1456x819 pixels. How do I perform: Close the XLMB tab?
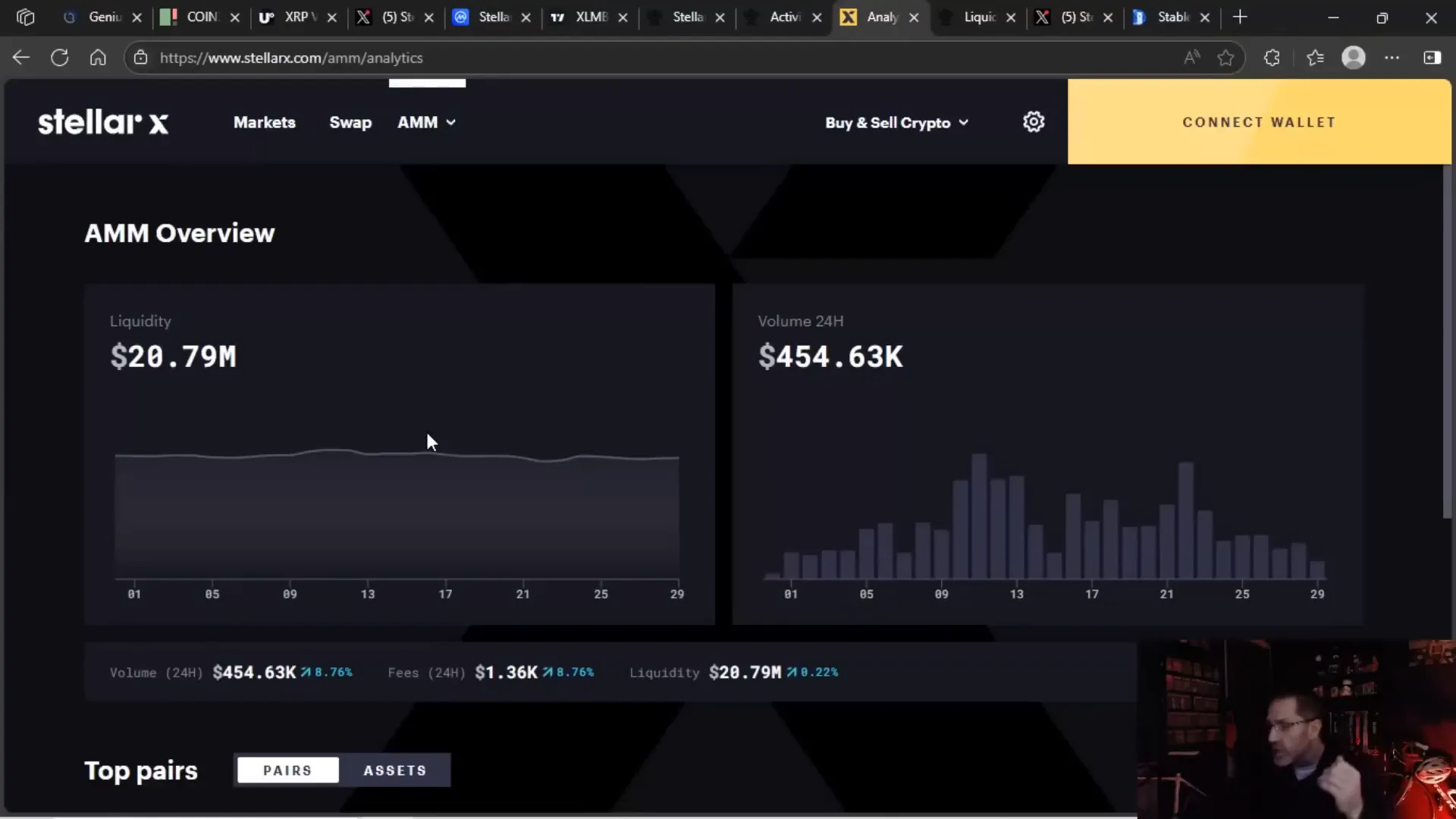pyautogui.click(x=623, y=17)
